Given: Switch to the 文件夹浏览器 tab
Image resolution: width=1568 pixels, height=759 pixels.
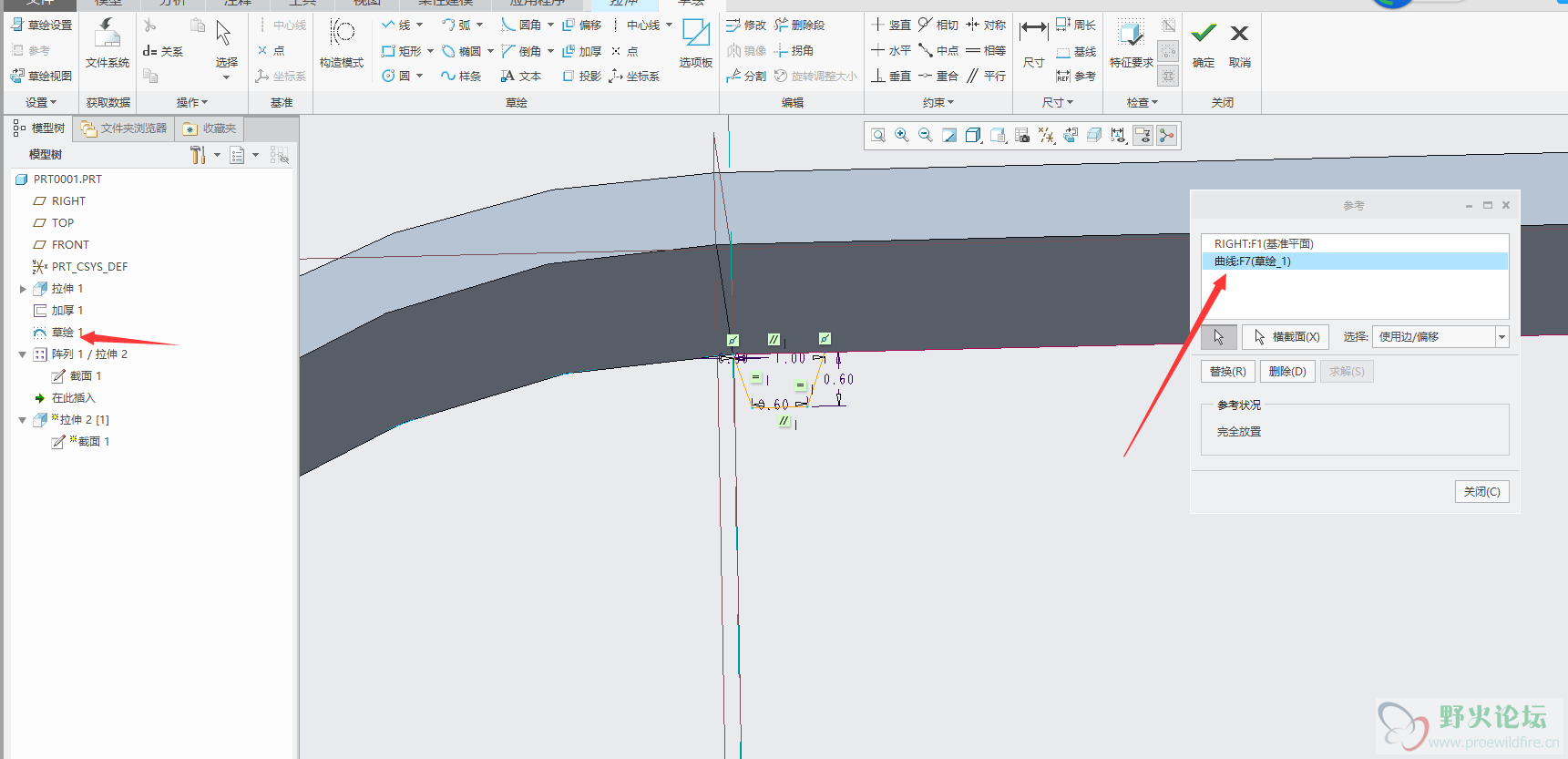Looking at the screenshot, I should [125, 128].
